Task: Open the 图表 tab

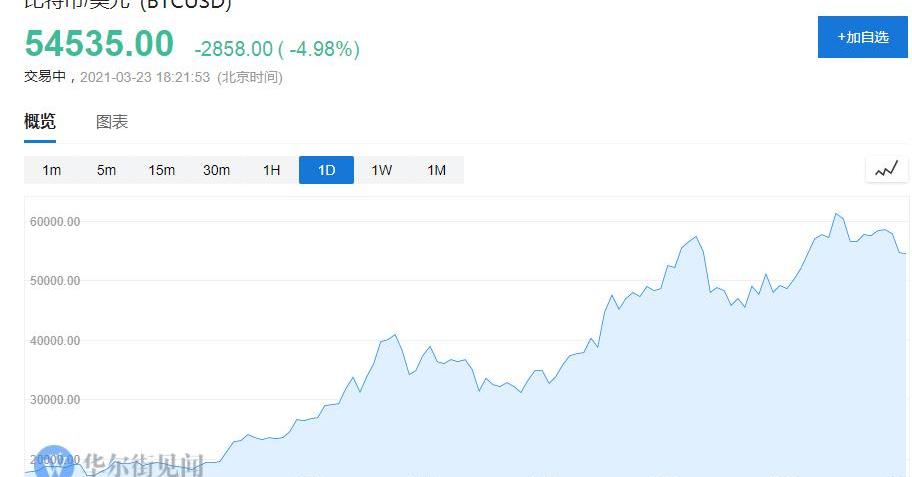Action: [112, 122]
